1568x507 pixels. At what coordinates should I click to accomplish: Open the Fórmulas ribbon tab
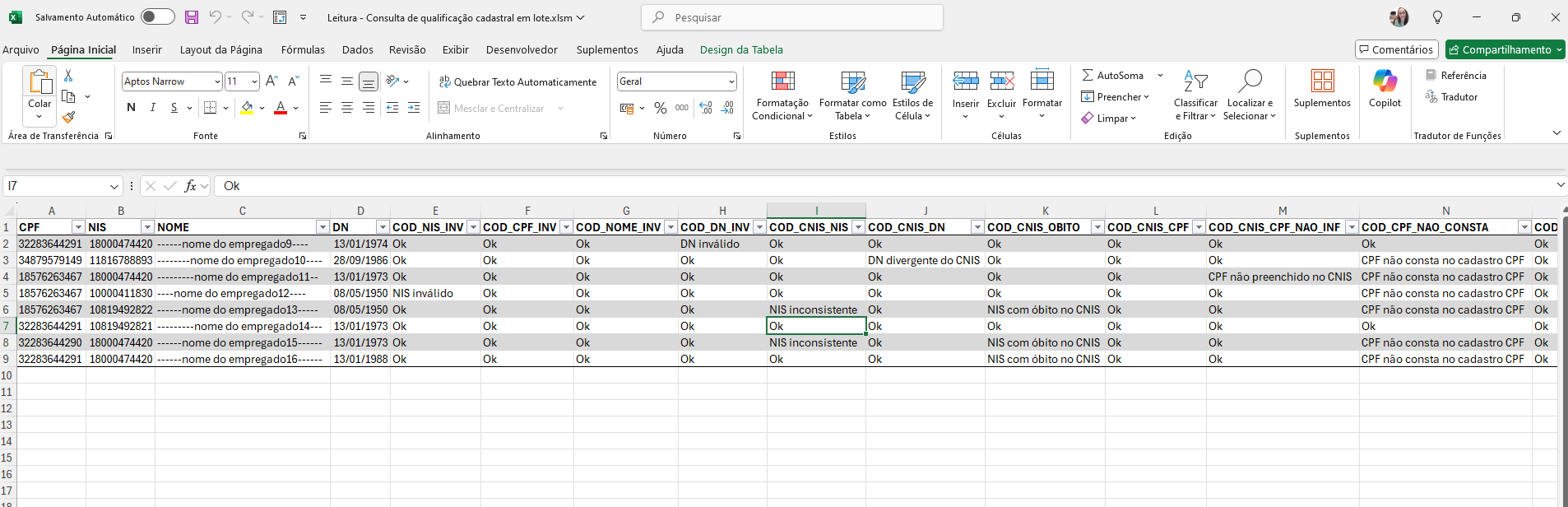tap(303, 49)
